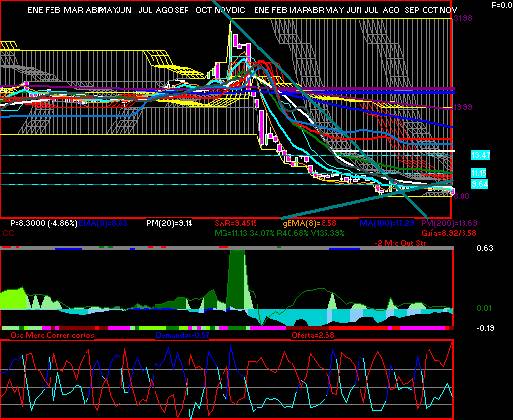This screenshot has height=420, width=513.
Task: Click the tall dark green oscillator spike
Action: point(236,279)
